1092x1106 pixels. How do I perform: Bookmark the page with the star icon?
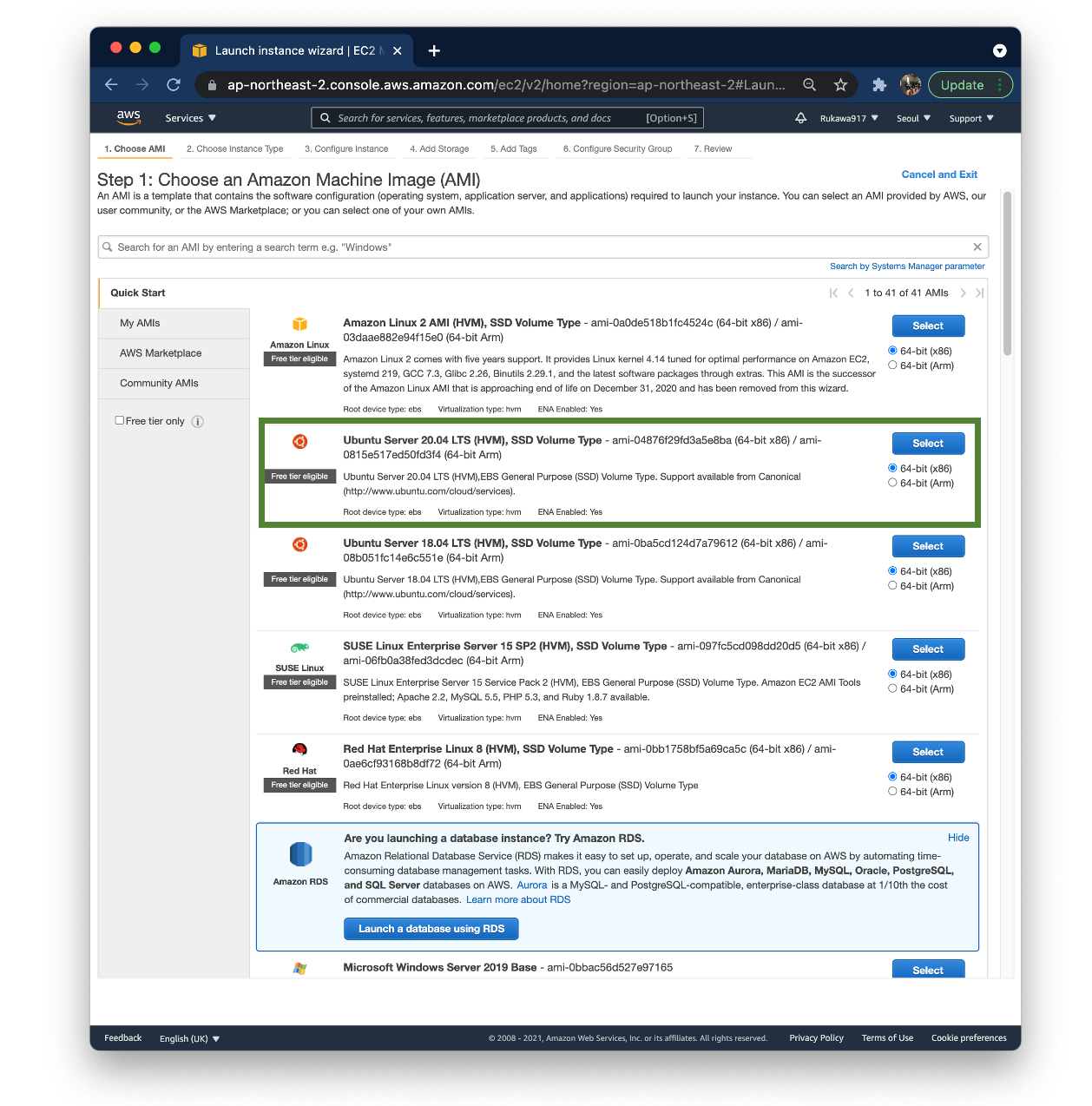(x=840, y=84)
